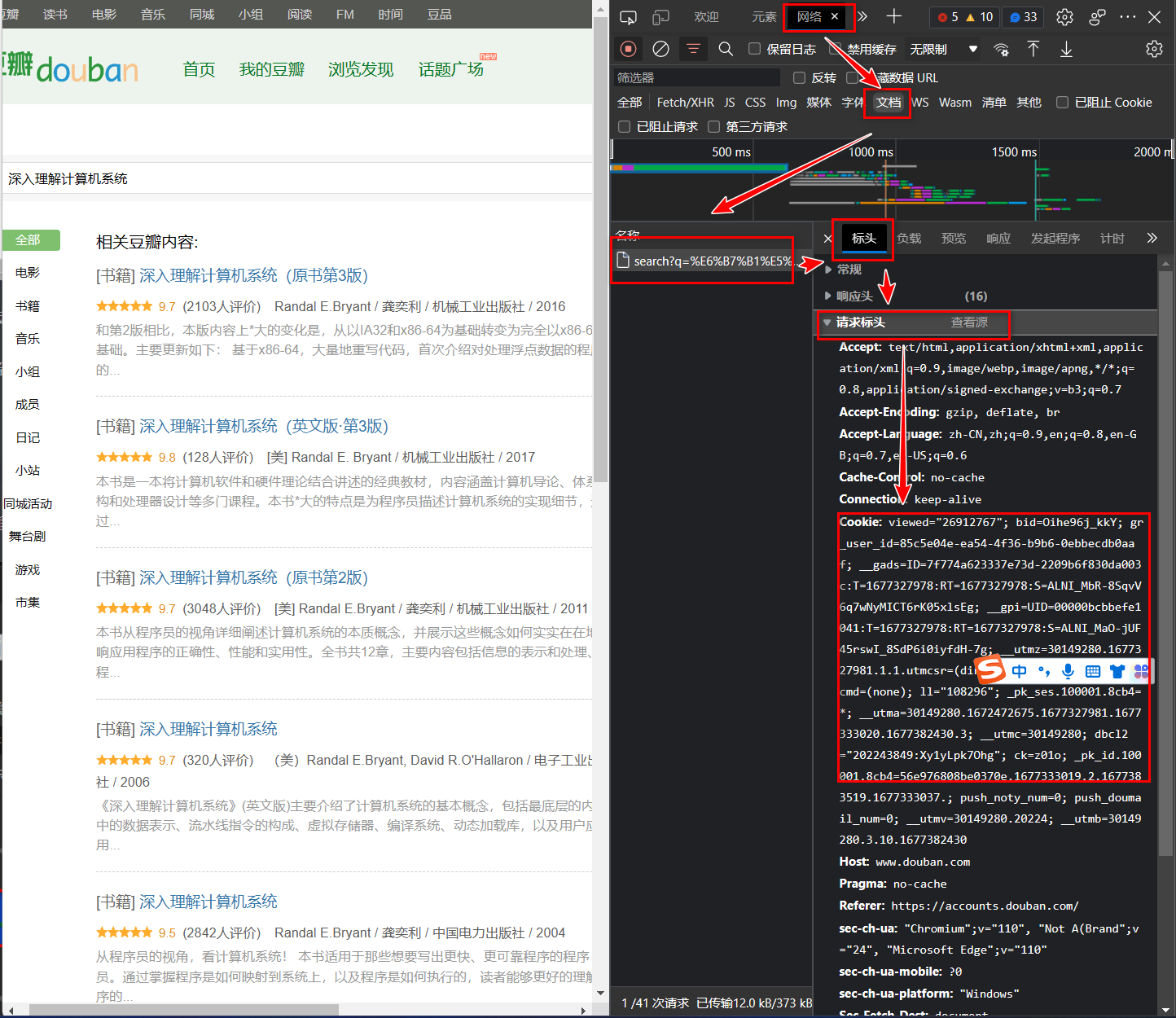Viewport: 1176px width, 1018px height.
Task: Open the network search magnifier
Action: click(726, 49)
